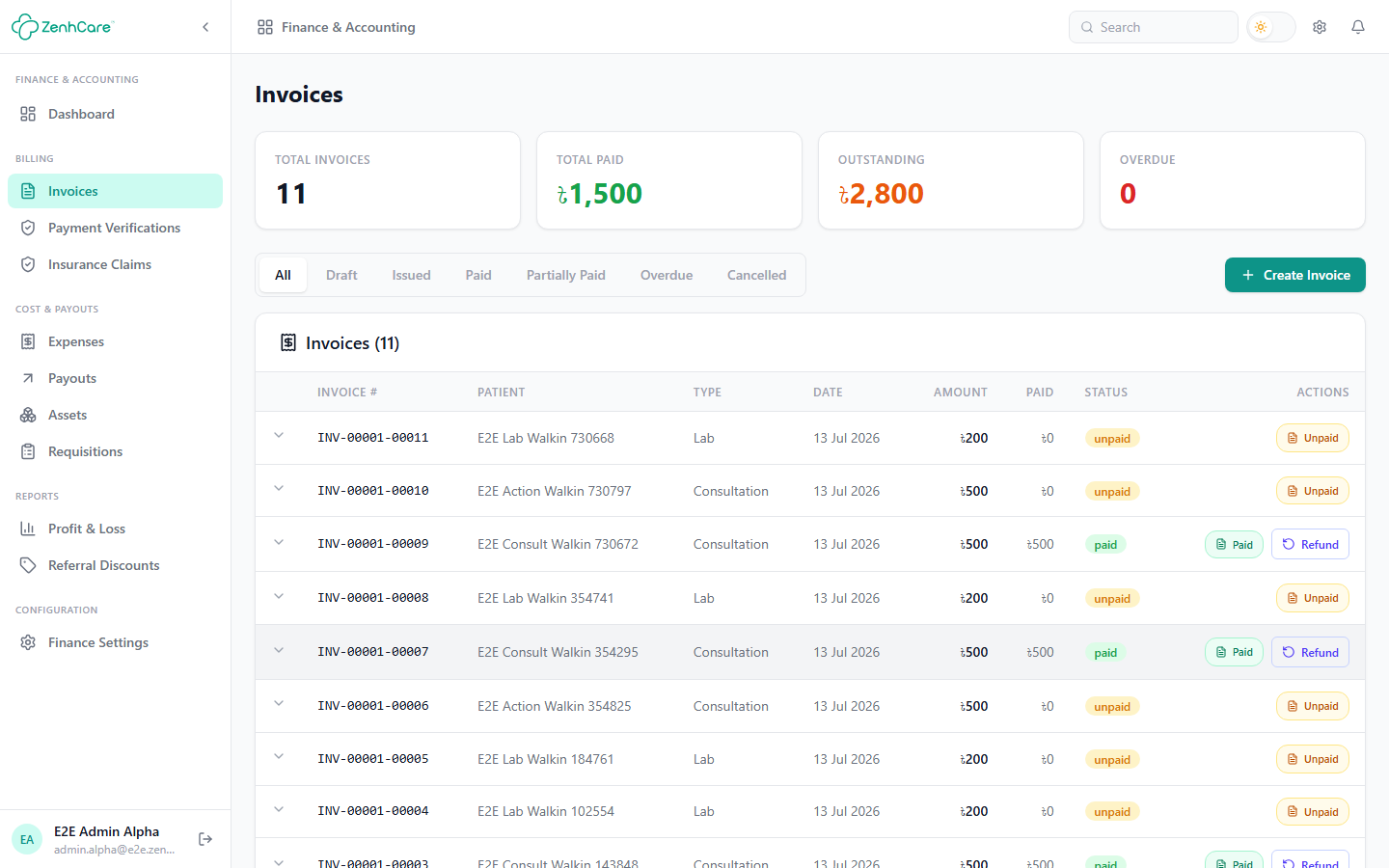Expand row INV-00001-00007

279,650
